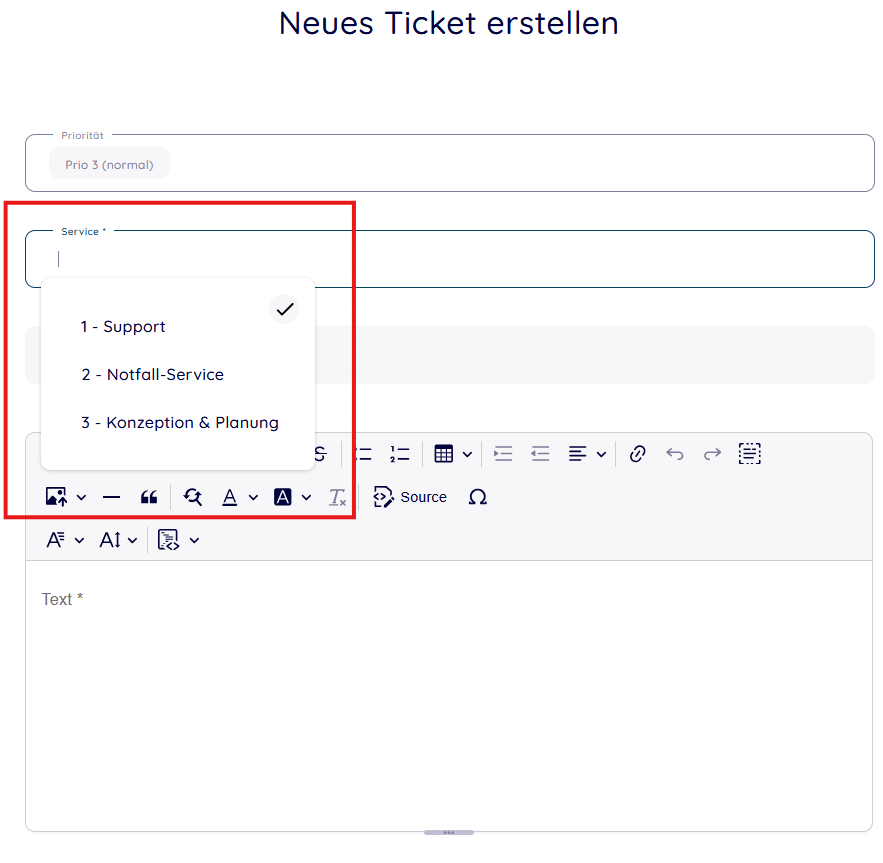The image size is (883, 863).
Task: Expand the image insert options arrow
Action: pos(82,497)
